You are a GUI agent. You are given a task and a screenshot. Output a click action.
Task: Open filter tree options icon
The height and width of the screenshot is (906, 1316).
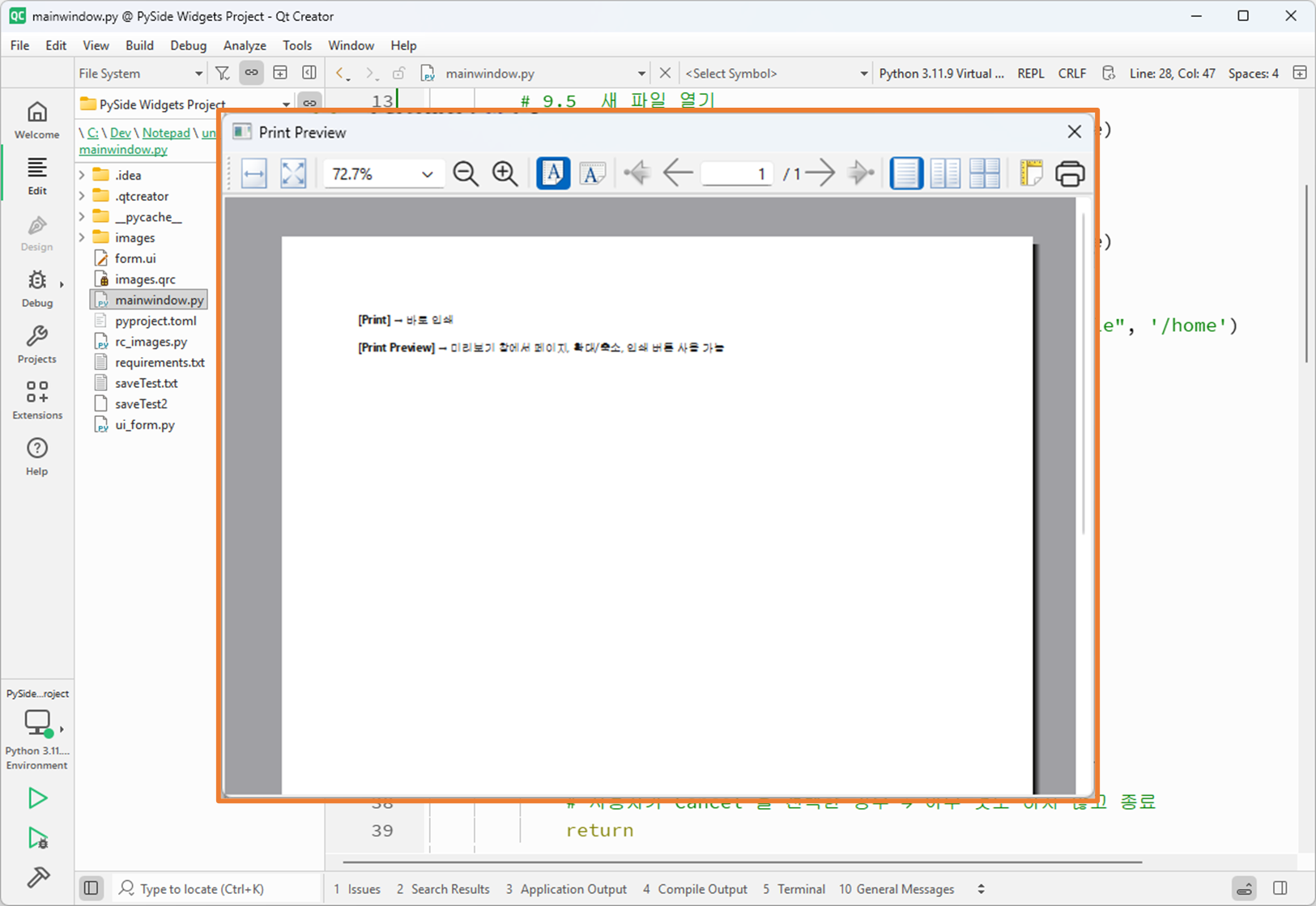point(223,73)
